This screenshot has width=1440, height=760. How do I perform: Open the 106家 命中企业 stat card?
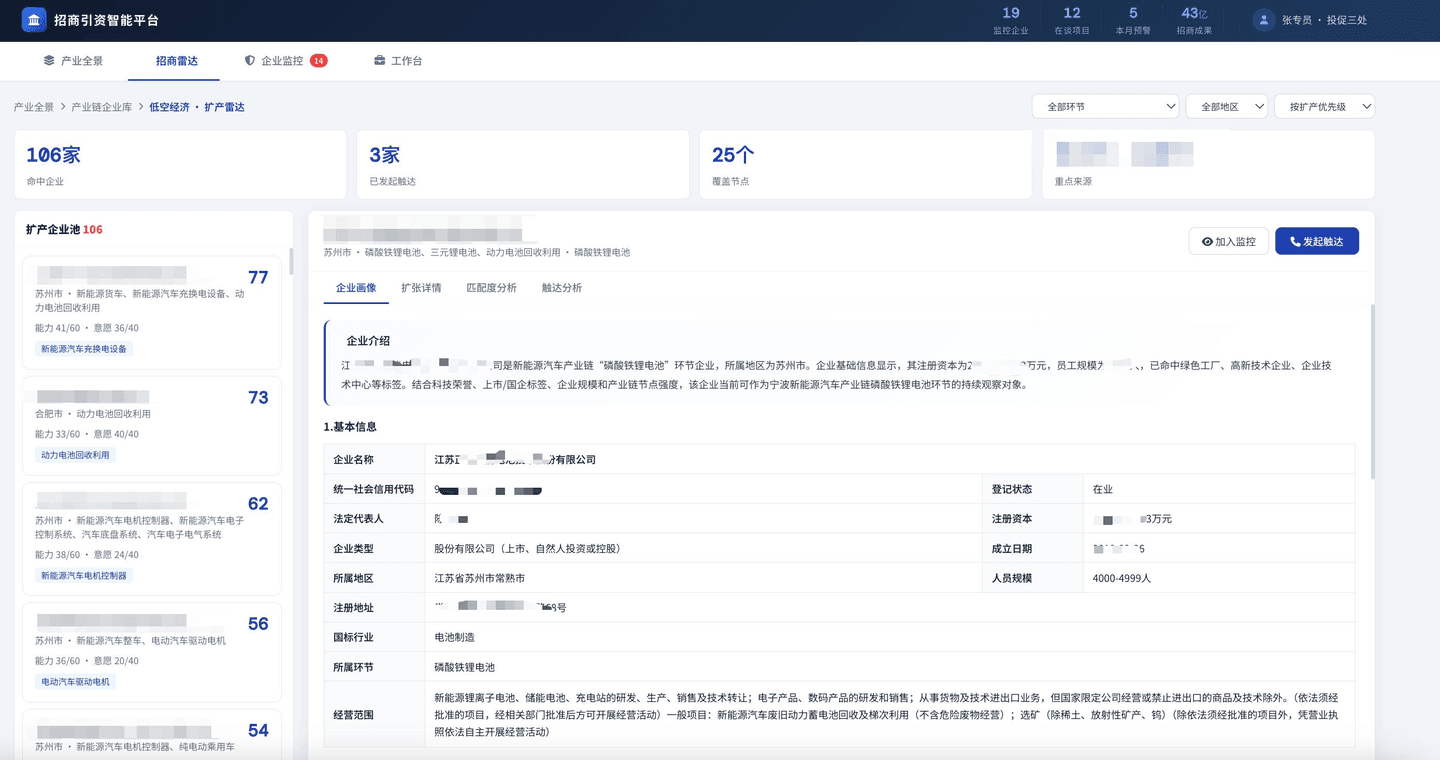click(180, 164)
